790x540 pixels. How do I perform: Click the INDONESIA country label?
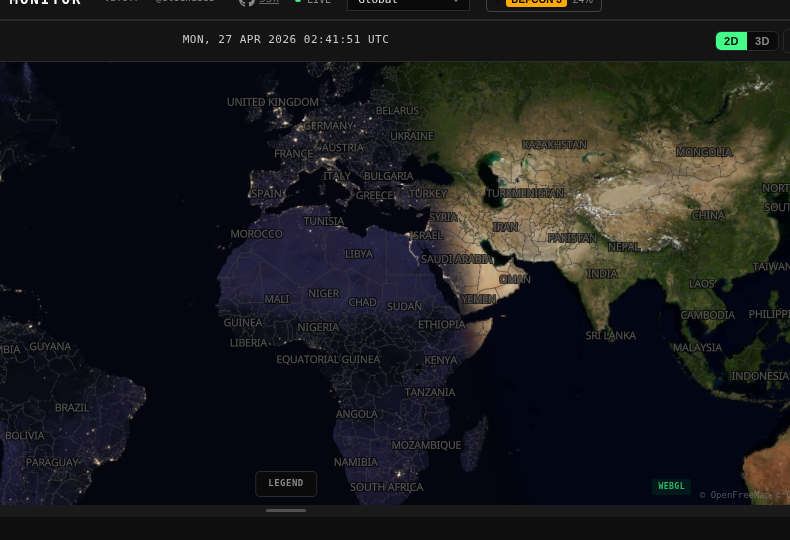760,376
